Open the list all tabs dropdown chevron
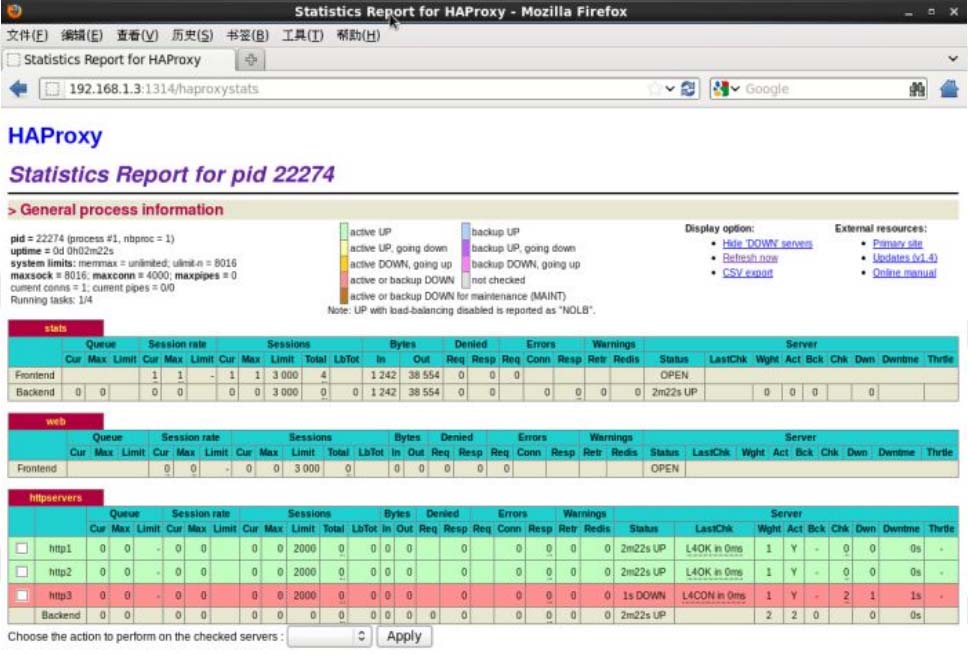Viewport: 968px width, 654px height. click(953, 59)
